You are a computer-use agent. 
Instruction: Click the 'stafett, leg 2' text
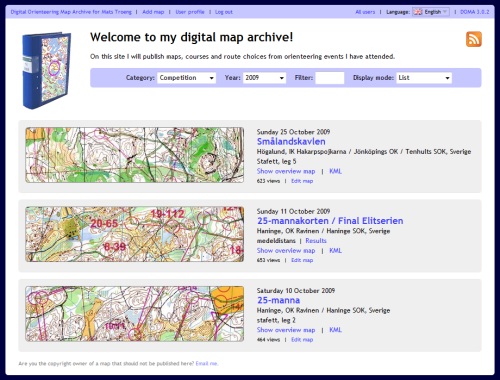276,320
